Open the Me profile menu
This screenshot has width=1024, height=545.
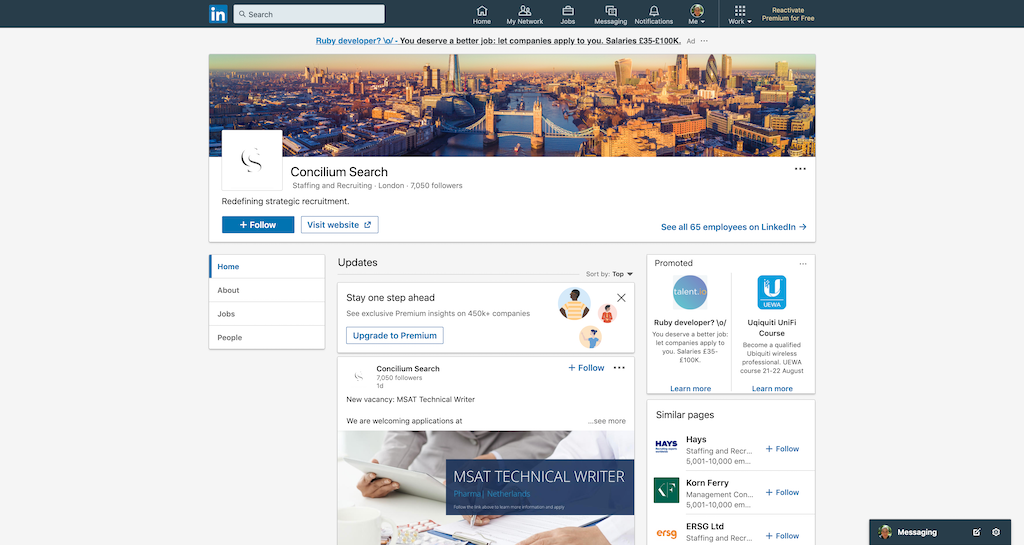[x=697, y=14]
